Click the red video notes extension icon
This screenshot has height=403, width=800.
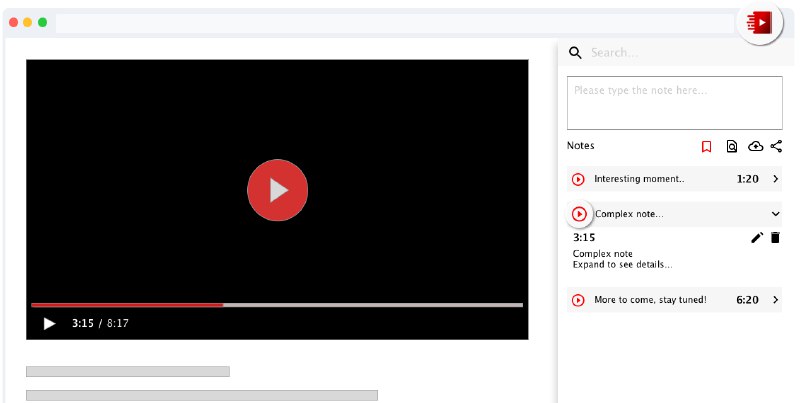(x=760, y=23)
